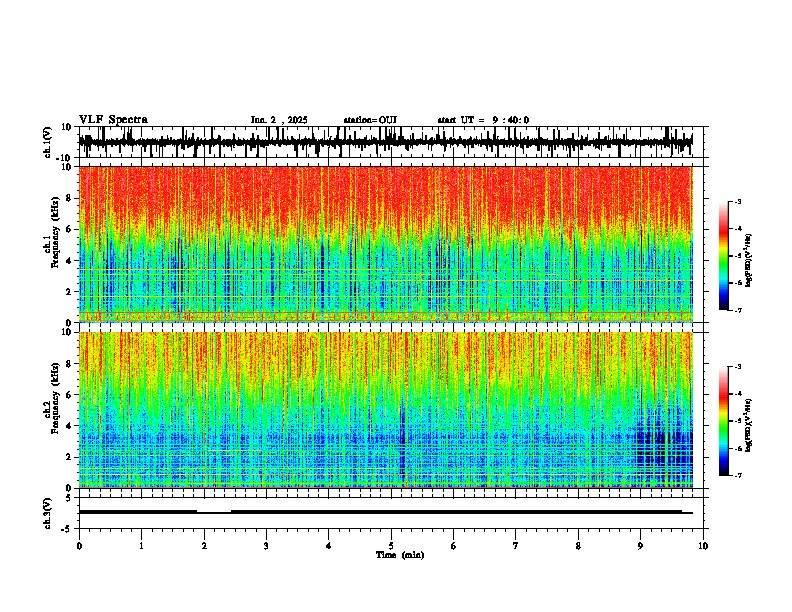
Task: Click the '-3' label on ch.1 color bar
Action: [738, 201]
